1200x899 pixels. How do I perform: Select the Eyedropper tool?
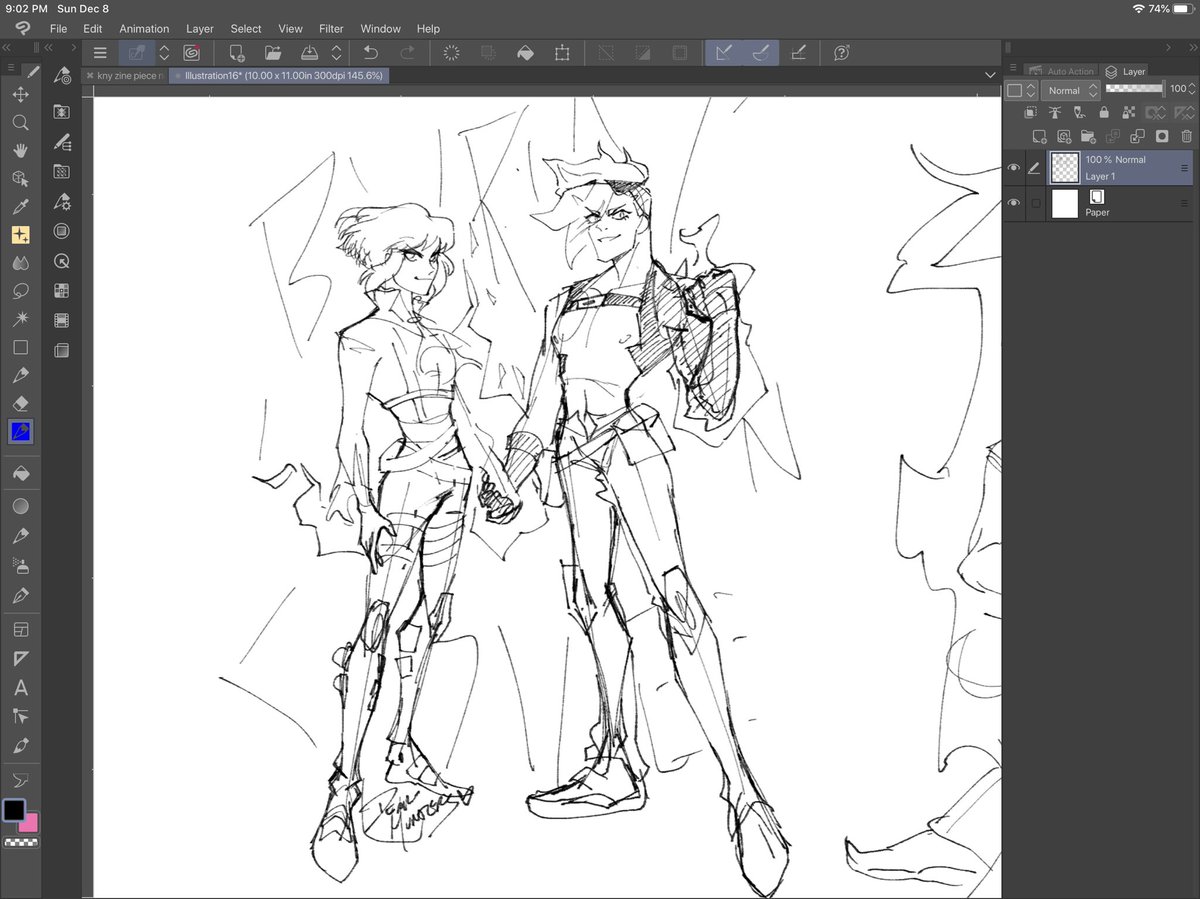pos(20,207)
